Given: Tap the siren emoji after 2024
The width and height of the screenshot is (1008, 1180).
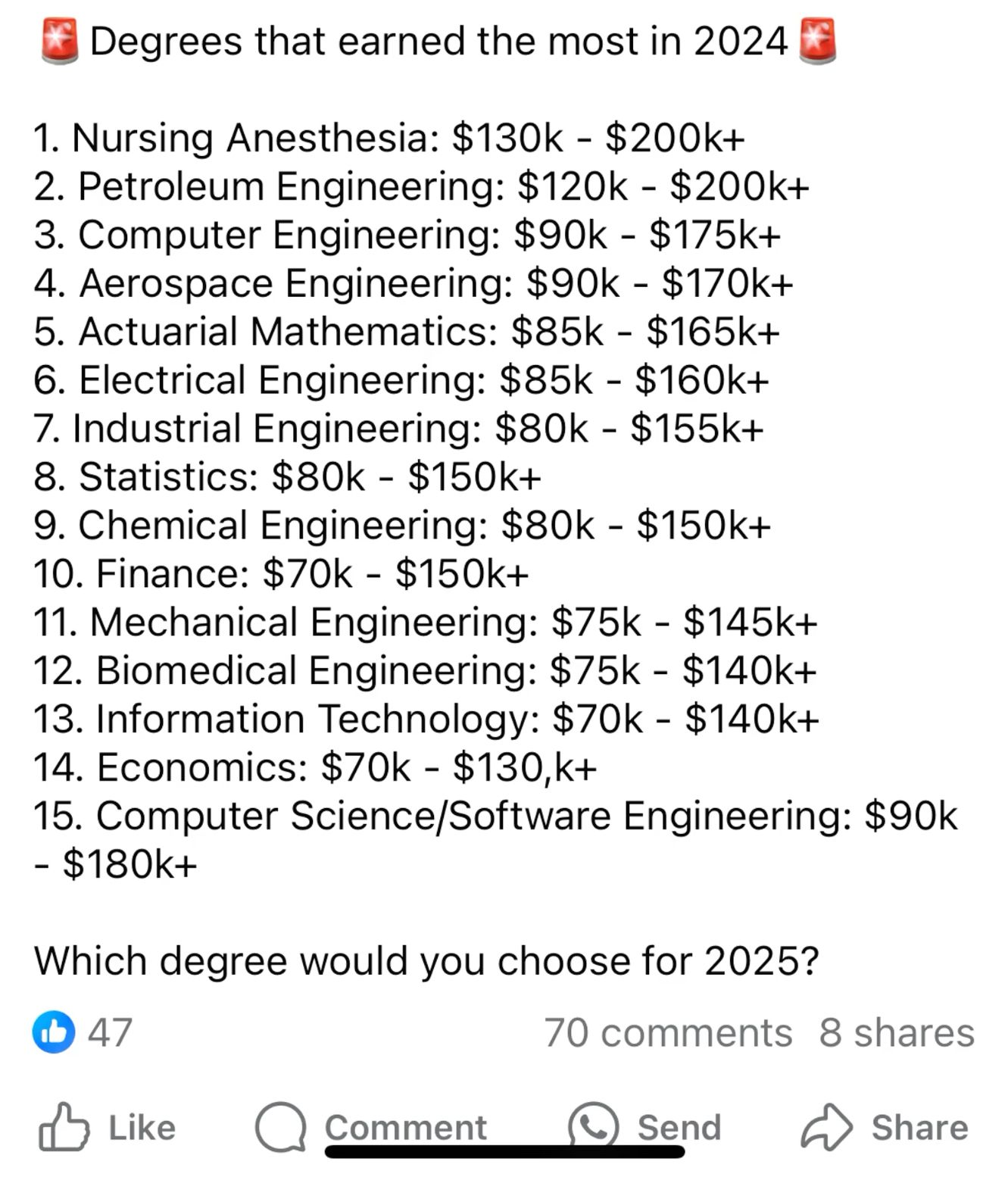Looking at the screenshot, I should [x=817, y=42].
